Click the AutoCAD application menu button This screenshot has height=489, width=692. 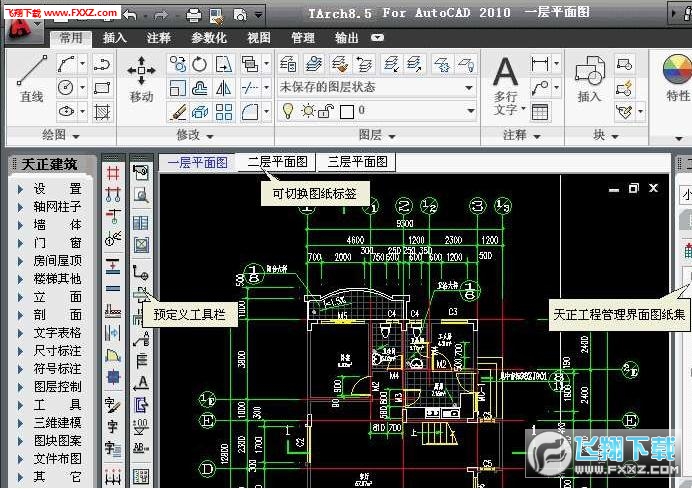coord(22,29)
